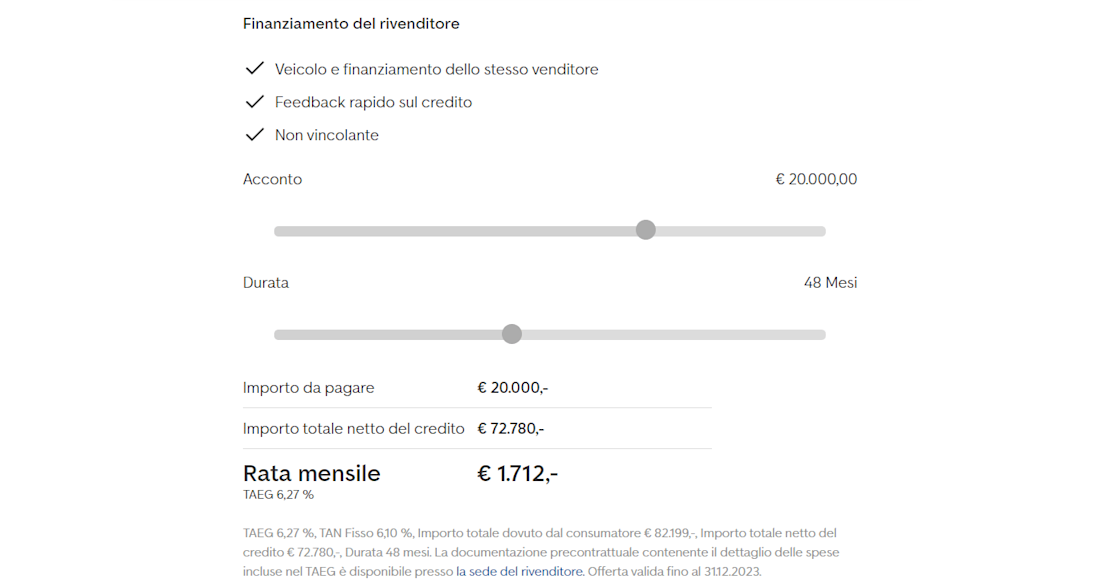The width and height of the screenshot is (1100, 587).
Task: Click the Feedback rapido sul credito text
Action: 373,102
